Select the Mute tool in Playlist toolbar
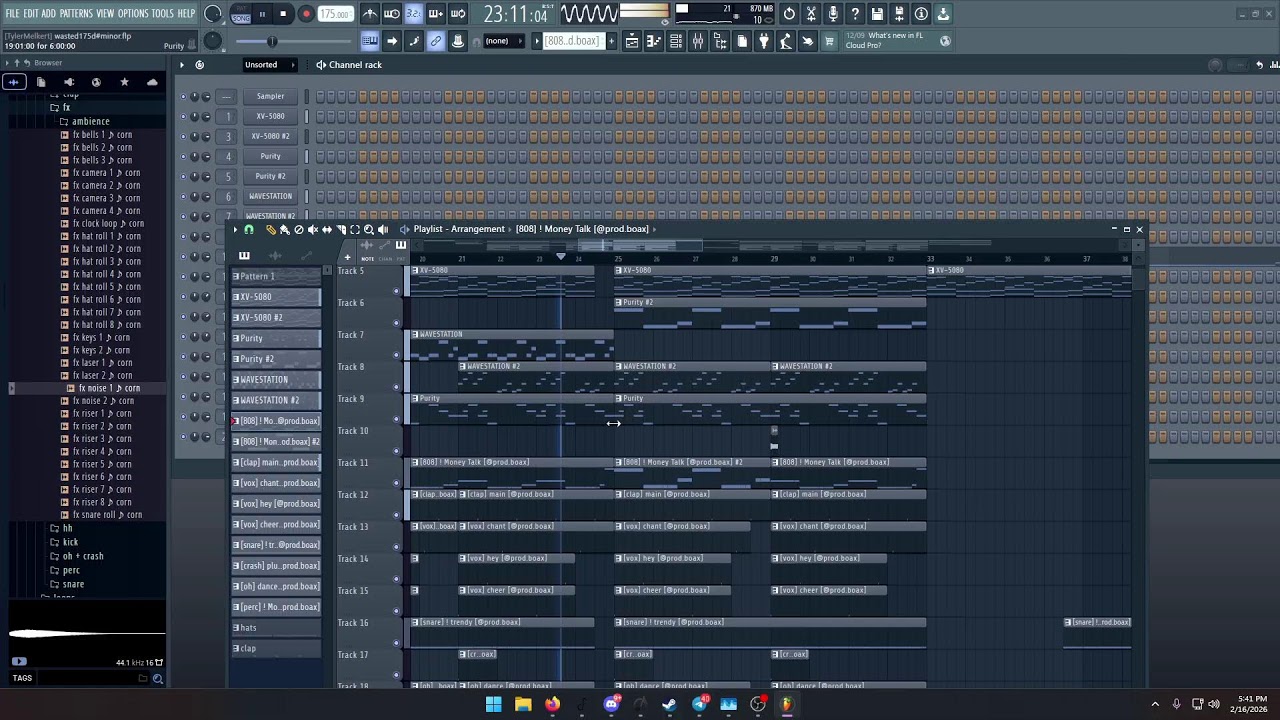 pos(312,230)
